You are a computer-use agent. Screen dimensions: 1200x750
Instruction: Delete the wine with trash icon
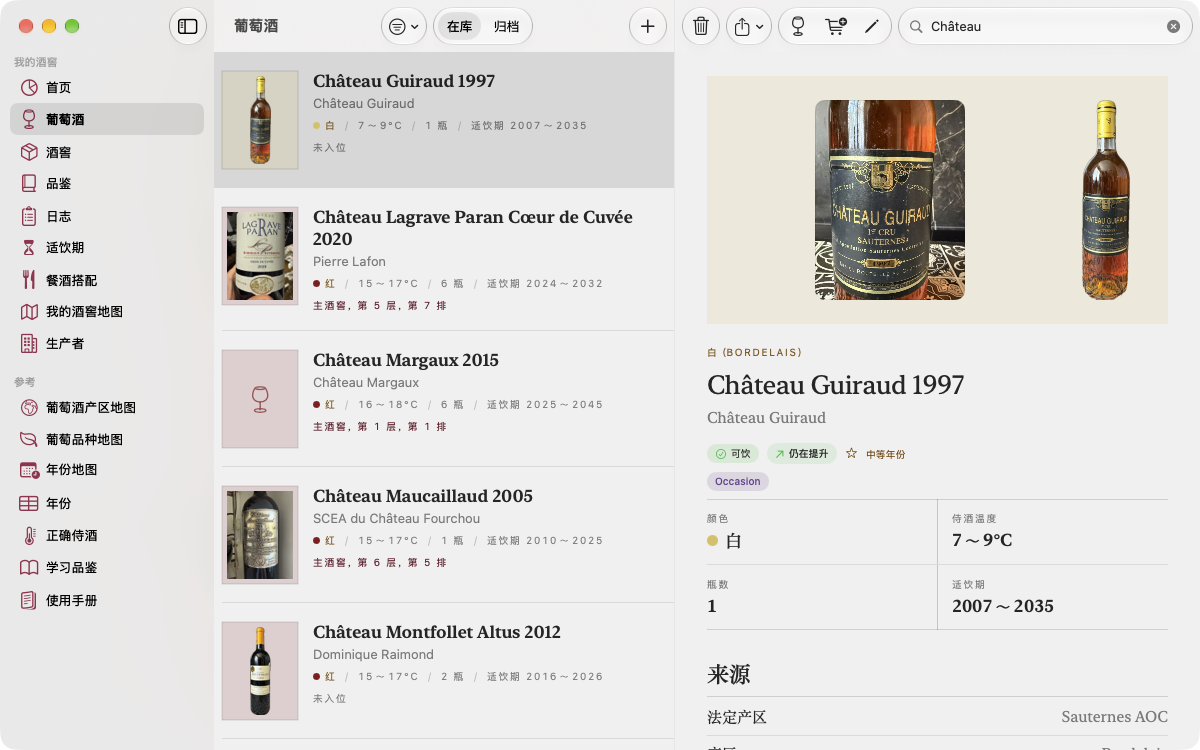point(701,27)
